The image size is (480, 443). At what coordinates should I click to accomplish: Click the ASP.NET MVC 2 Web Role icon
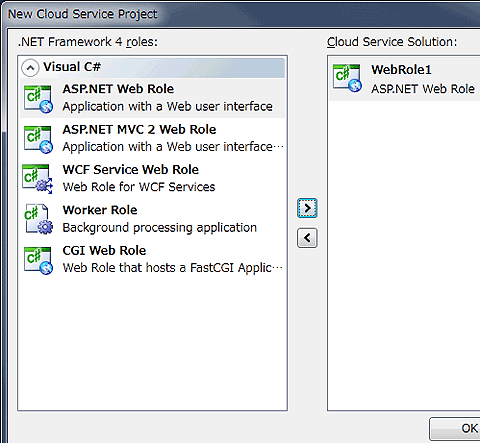coord(38,139)
